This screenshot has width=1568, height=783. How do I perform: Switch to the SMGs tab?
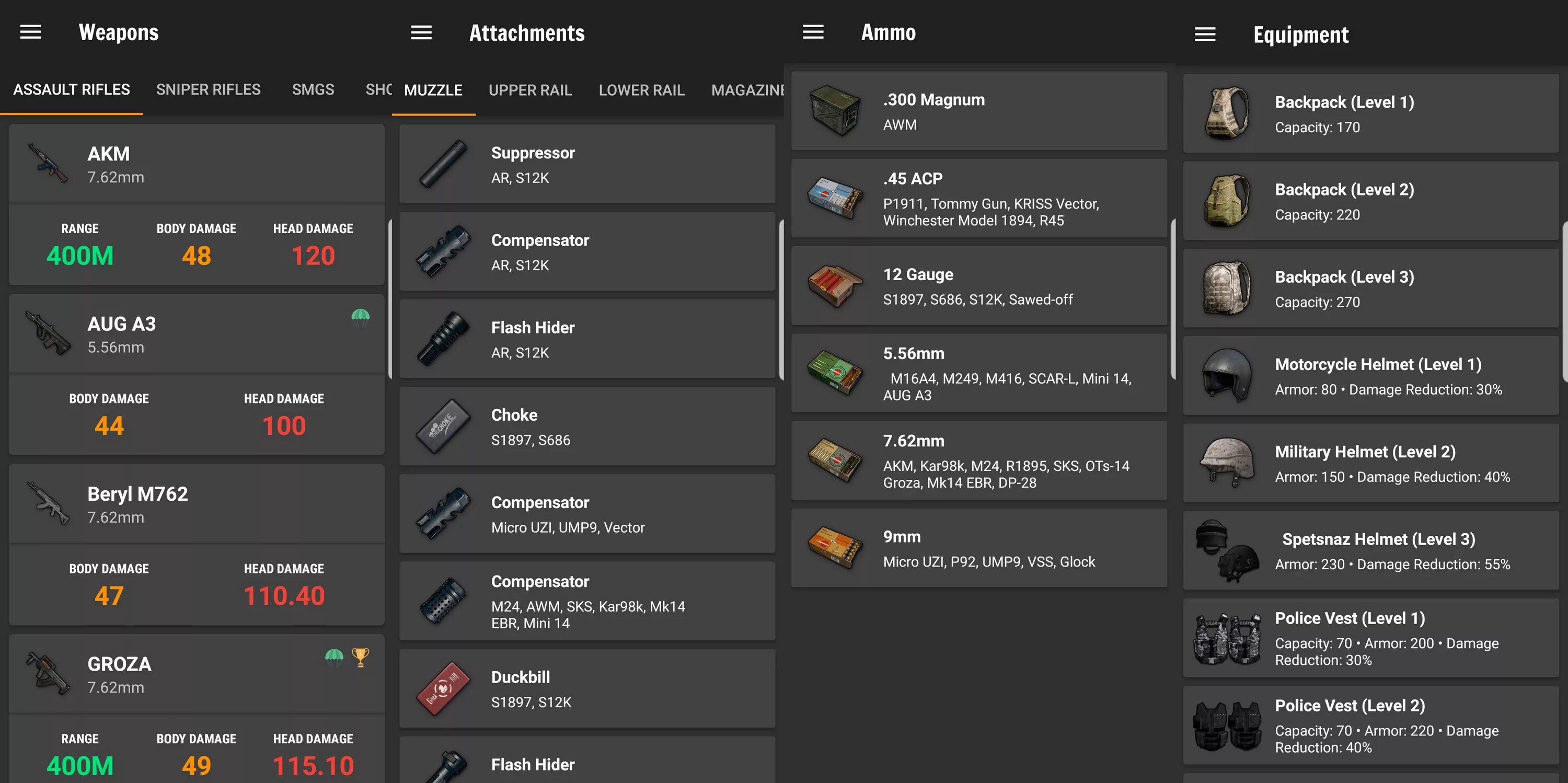(x=313, y=89)
